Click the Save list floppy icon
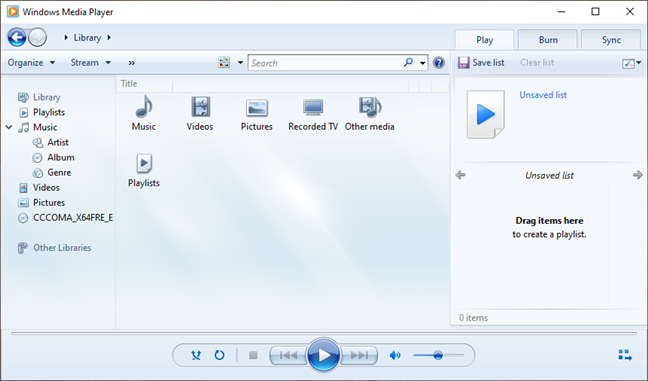Viewport: 648px width, 381px height. [464, 63]
